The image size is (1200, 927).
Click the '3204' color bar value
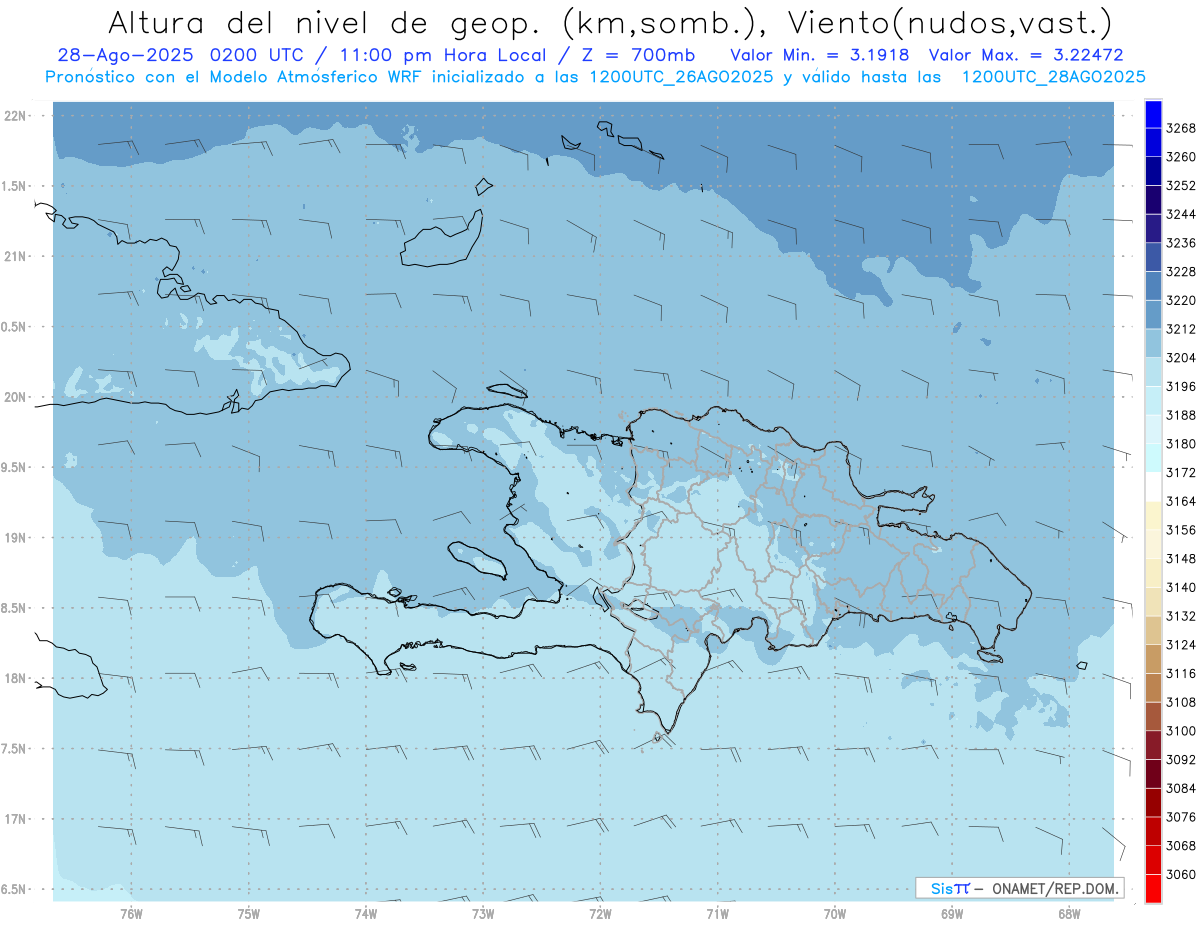pos(1181,358)
